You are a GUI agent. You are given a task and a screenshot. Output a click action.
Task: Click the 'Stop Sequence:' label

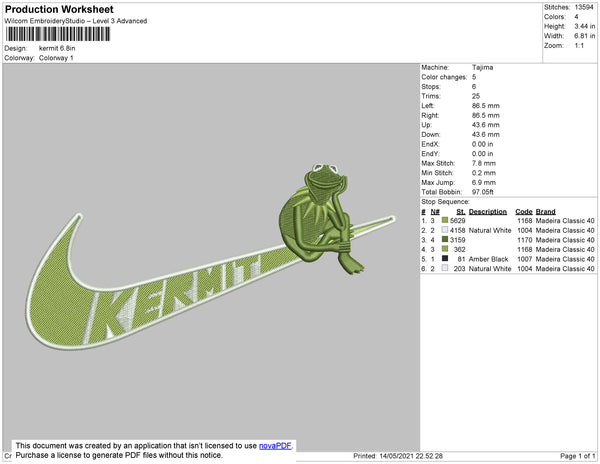[x=445, y=202]
